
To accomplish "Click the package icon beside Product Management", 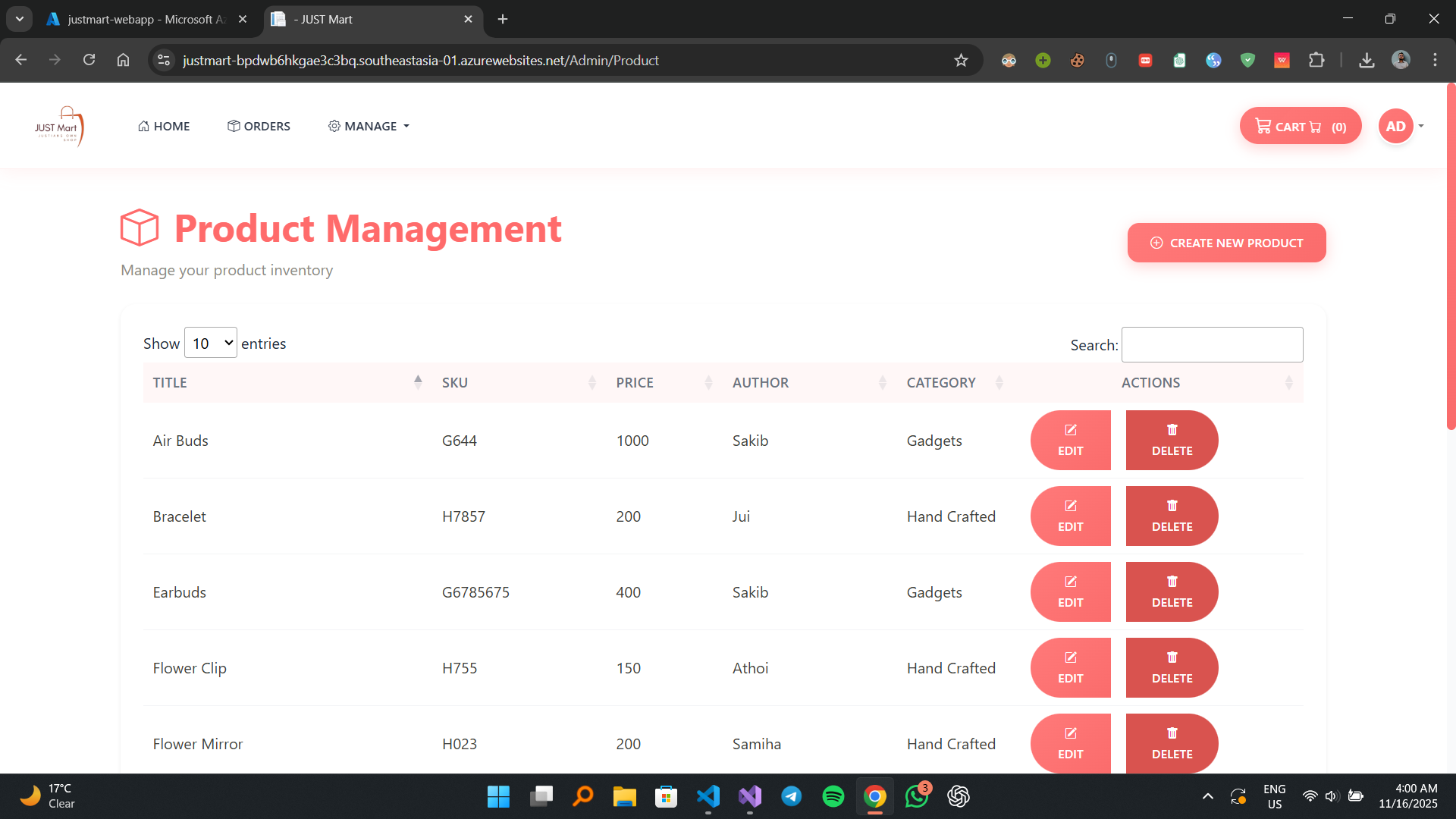I will click(140, 227).
